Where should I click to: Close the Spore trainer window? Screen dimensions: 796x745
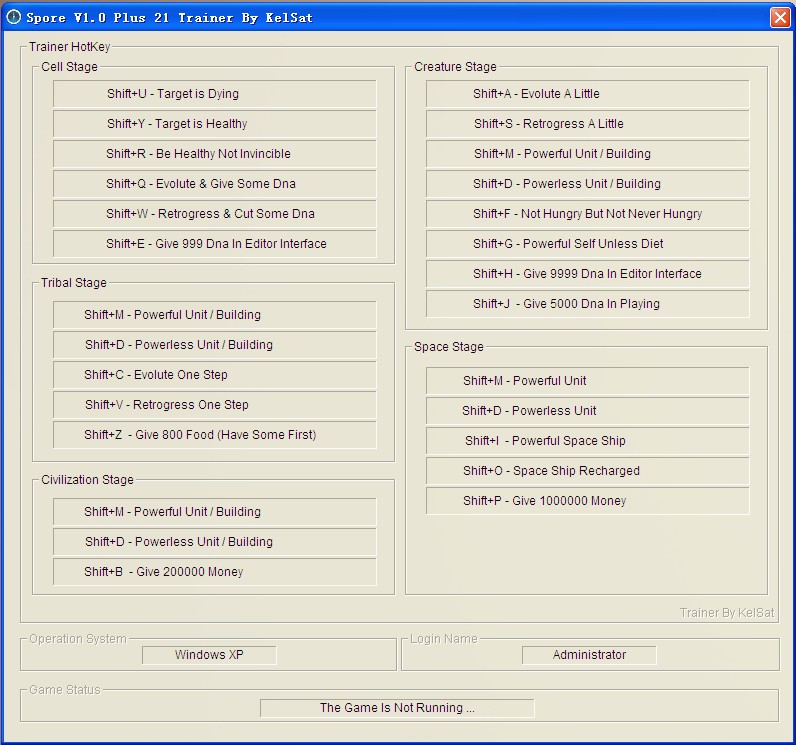click(x=780, y=17)
